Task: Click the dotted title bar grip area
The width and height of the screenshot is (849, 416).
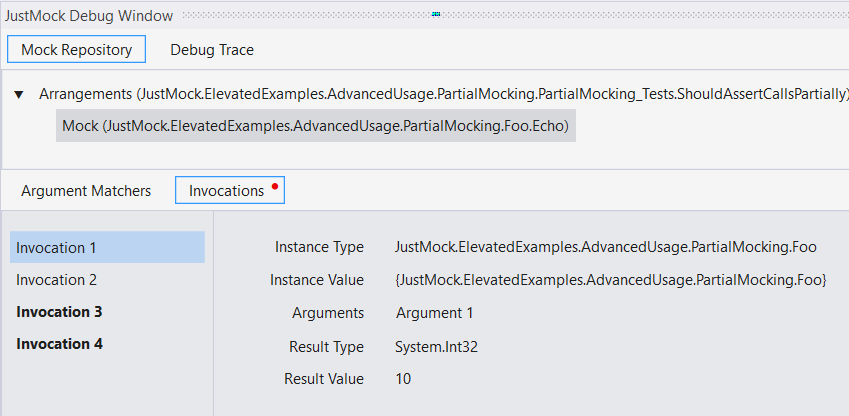Action: (x=515, y=15)
